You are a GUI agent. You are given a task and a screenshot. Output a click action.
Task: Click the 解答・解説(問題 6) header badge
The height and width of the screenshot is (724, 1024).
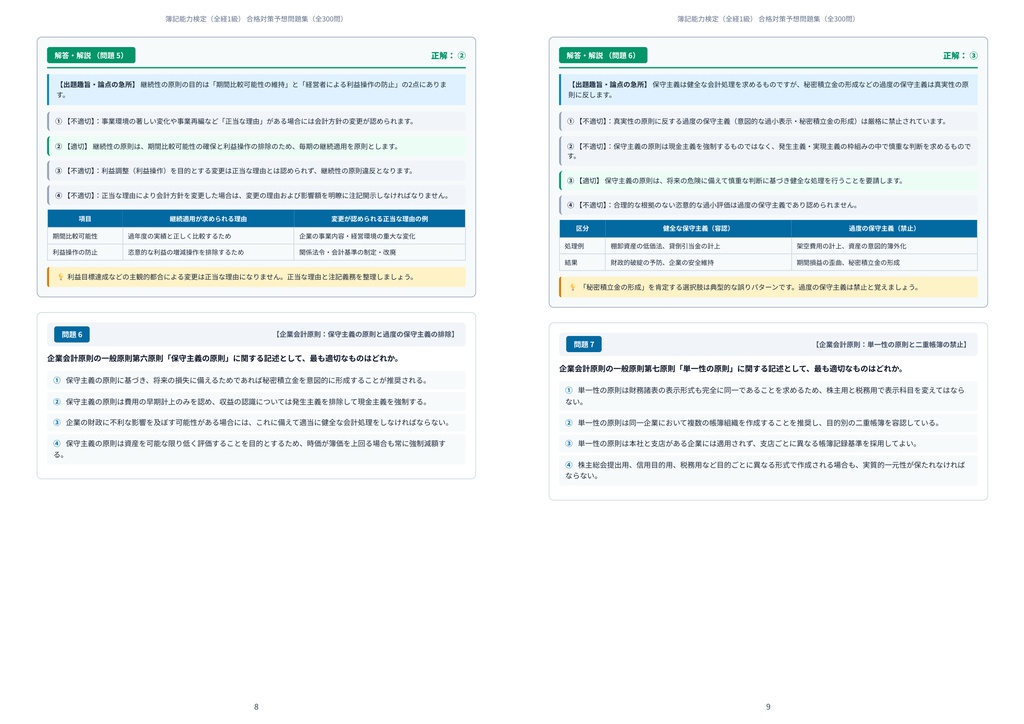(603, 55)
